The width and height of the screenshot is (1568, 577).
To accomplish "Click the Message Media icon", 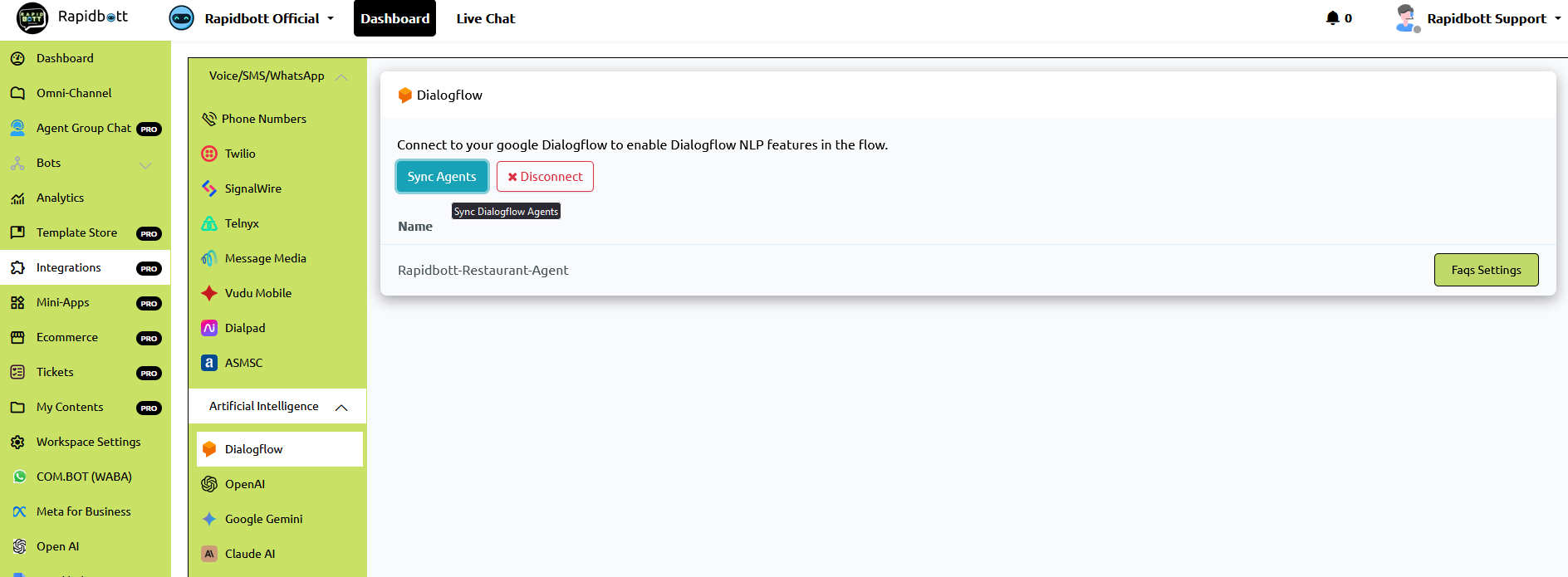I will [x=209, y=258].
